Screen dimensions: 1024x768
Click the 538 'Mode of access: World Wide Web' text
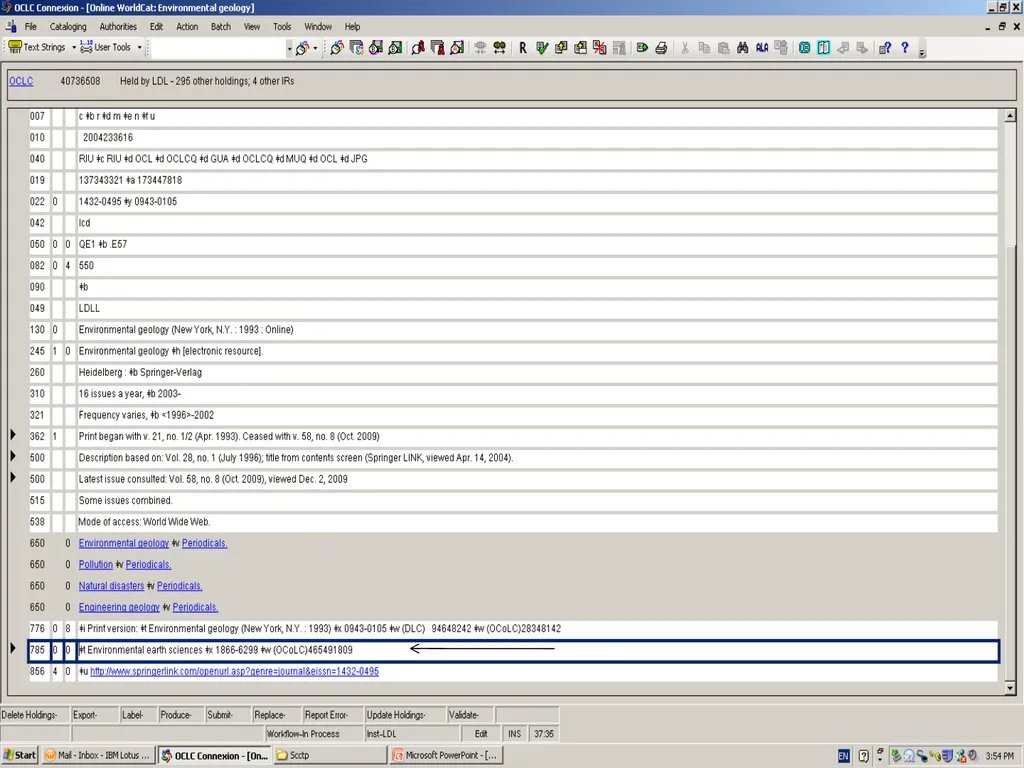coord(144,522)
